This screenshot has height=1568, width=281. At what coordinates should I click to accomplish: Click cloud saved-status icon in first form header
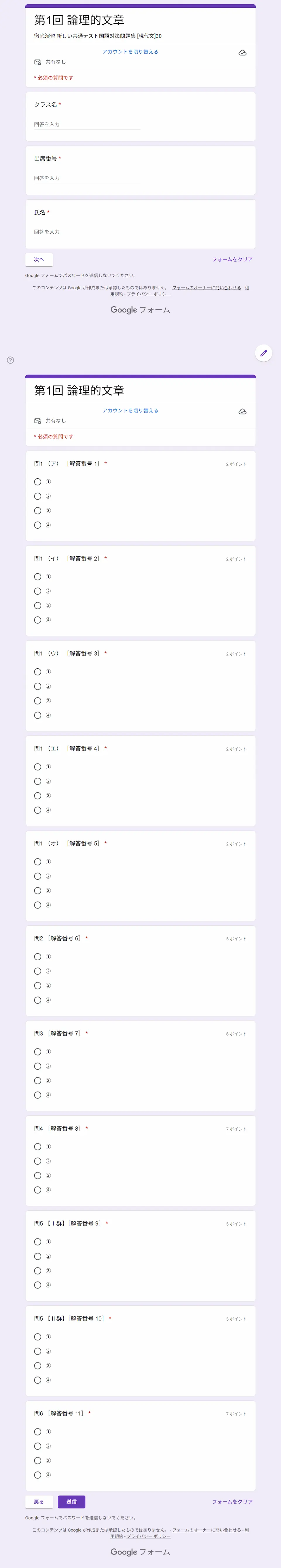pyautogui.click(x=242, y=53)
